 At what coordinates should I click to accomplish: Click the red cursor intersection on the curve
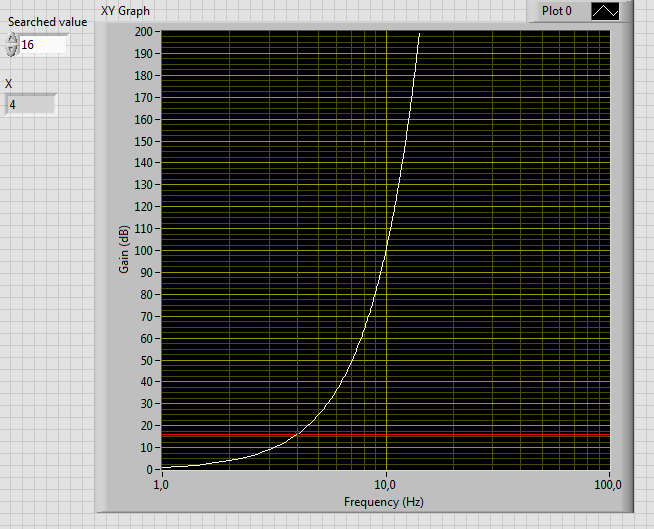pyautogui.click(x=297, y=434)
